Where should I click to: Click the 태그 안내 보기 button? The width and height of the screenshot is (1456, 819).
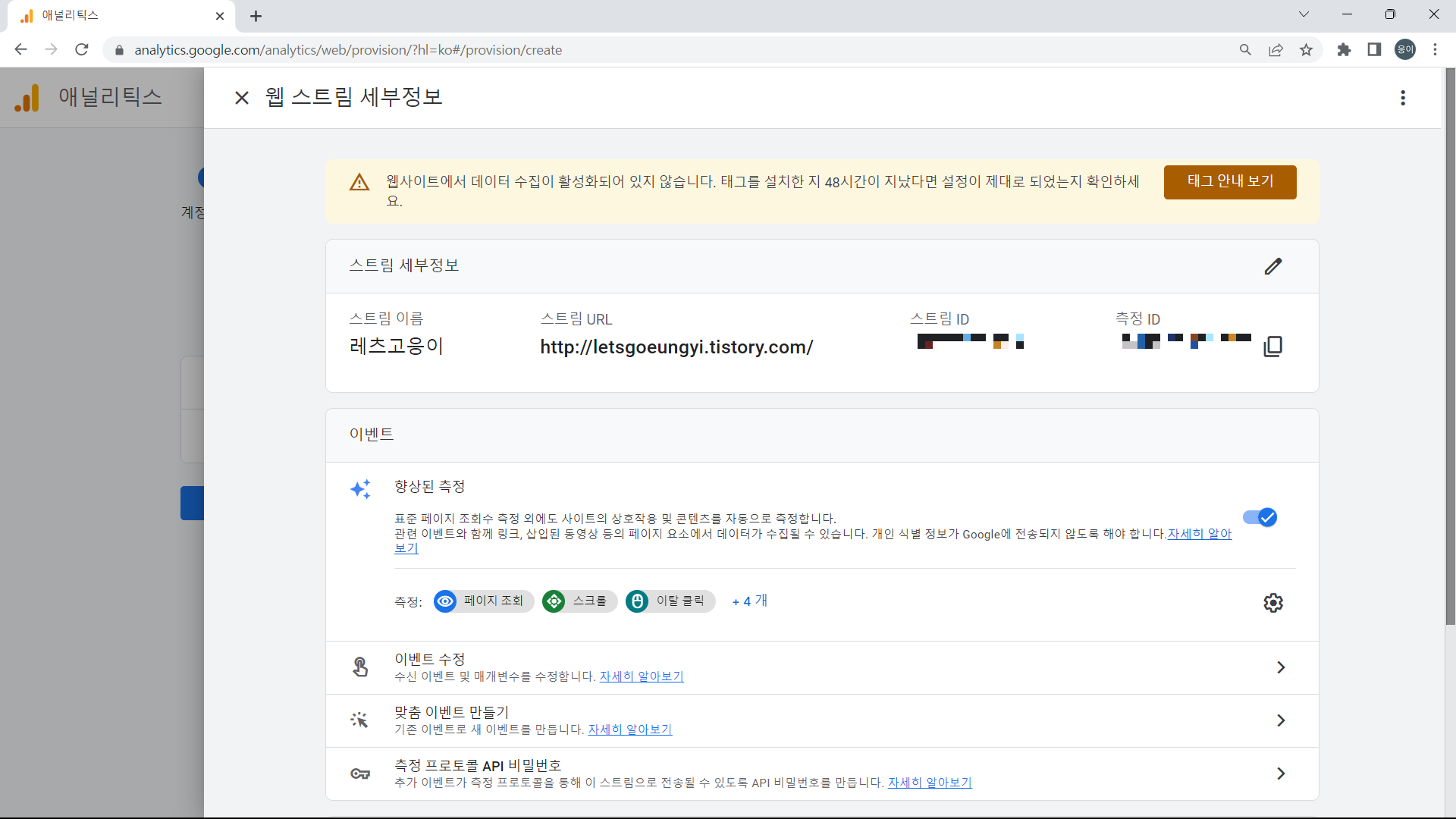(x=1230, y=182)
